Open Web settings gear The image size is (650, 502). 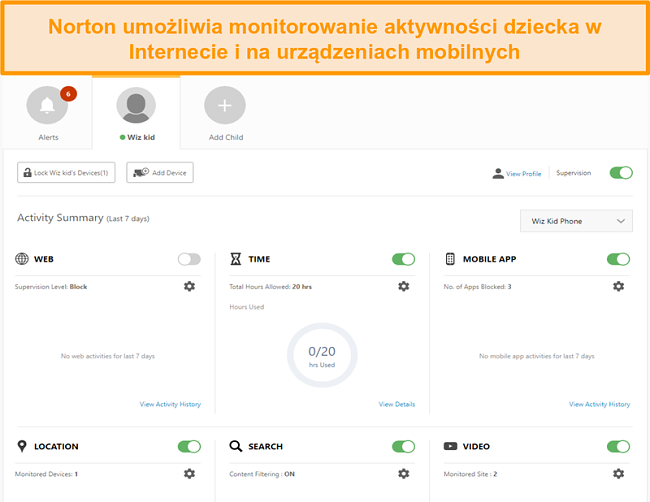click(189, 286)
